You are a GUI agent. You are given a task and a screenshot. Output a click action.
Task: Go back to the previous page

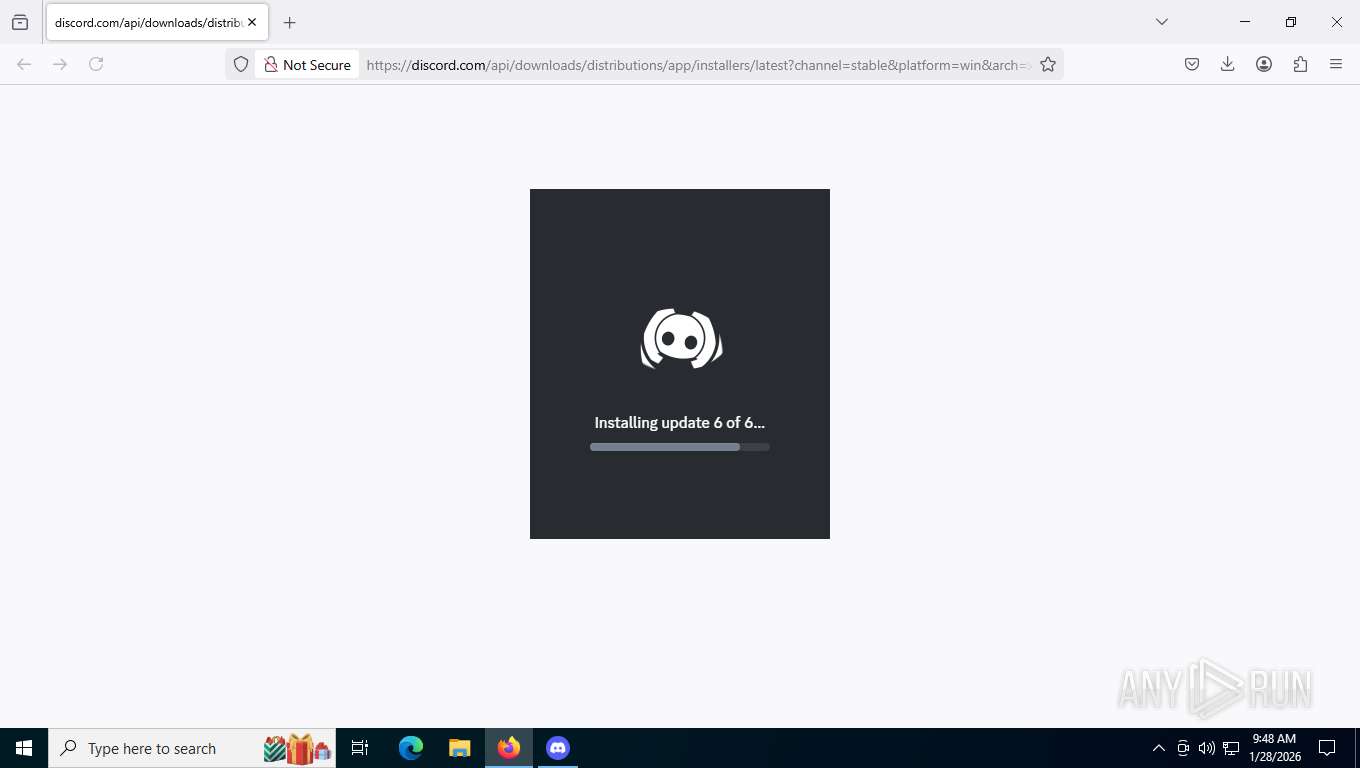coord(24,64)
